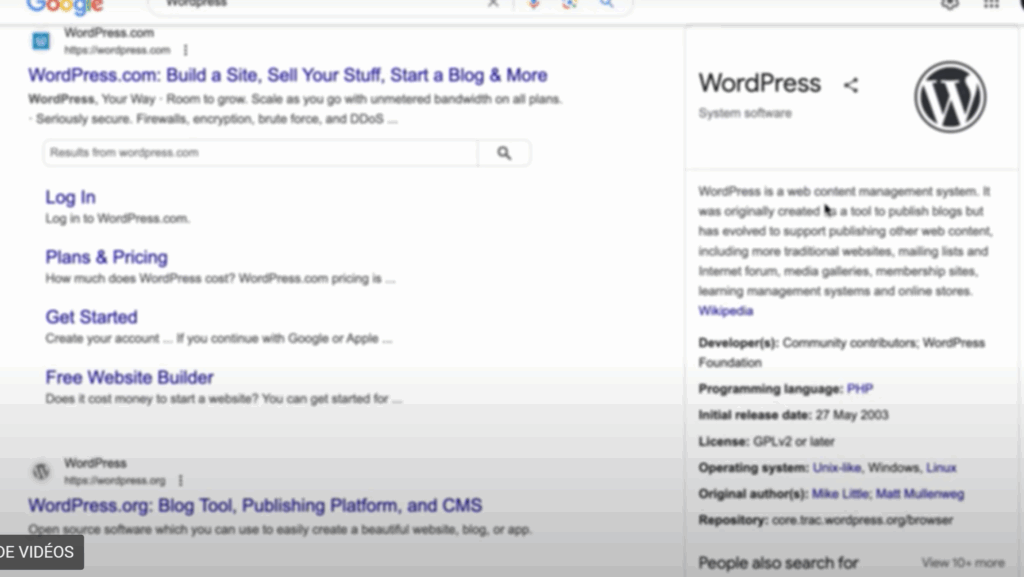Click the https://wordpress.com URL text
Viewport: 1024px width, 577px height.
pyautogui.click(x=117, y=50)
